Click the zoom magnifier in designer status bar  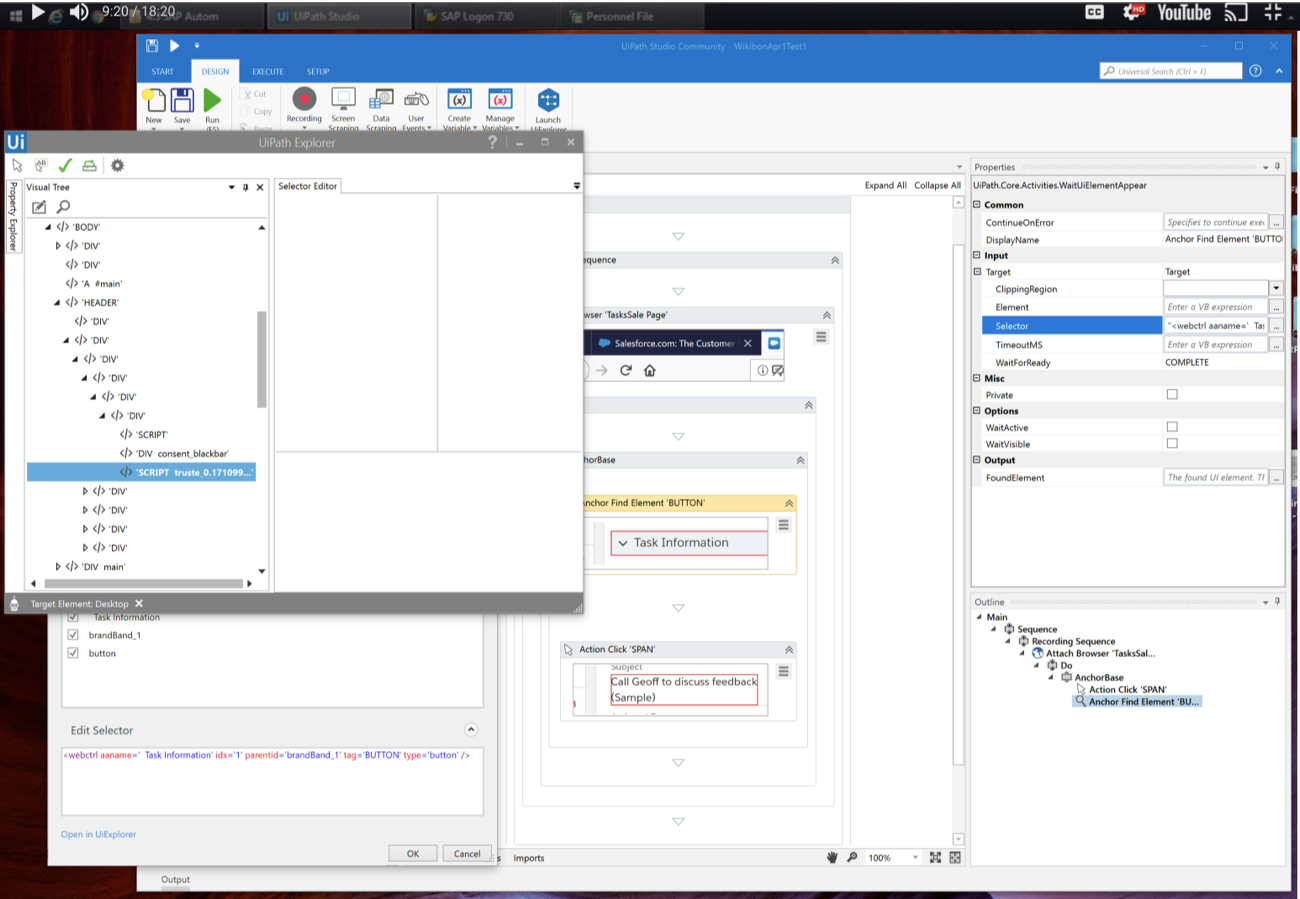(x=852, y=857)
